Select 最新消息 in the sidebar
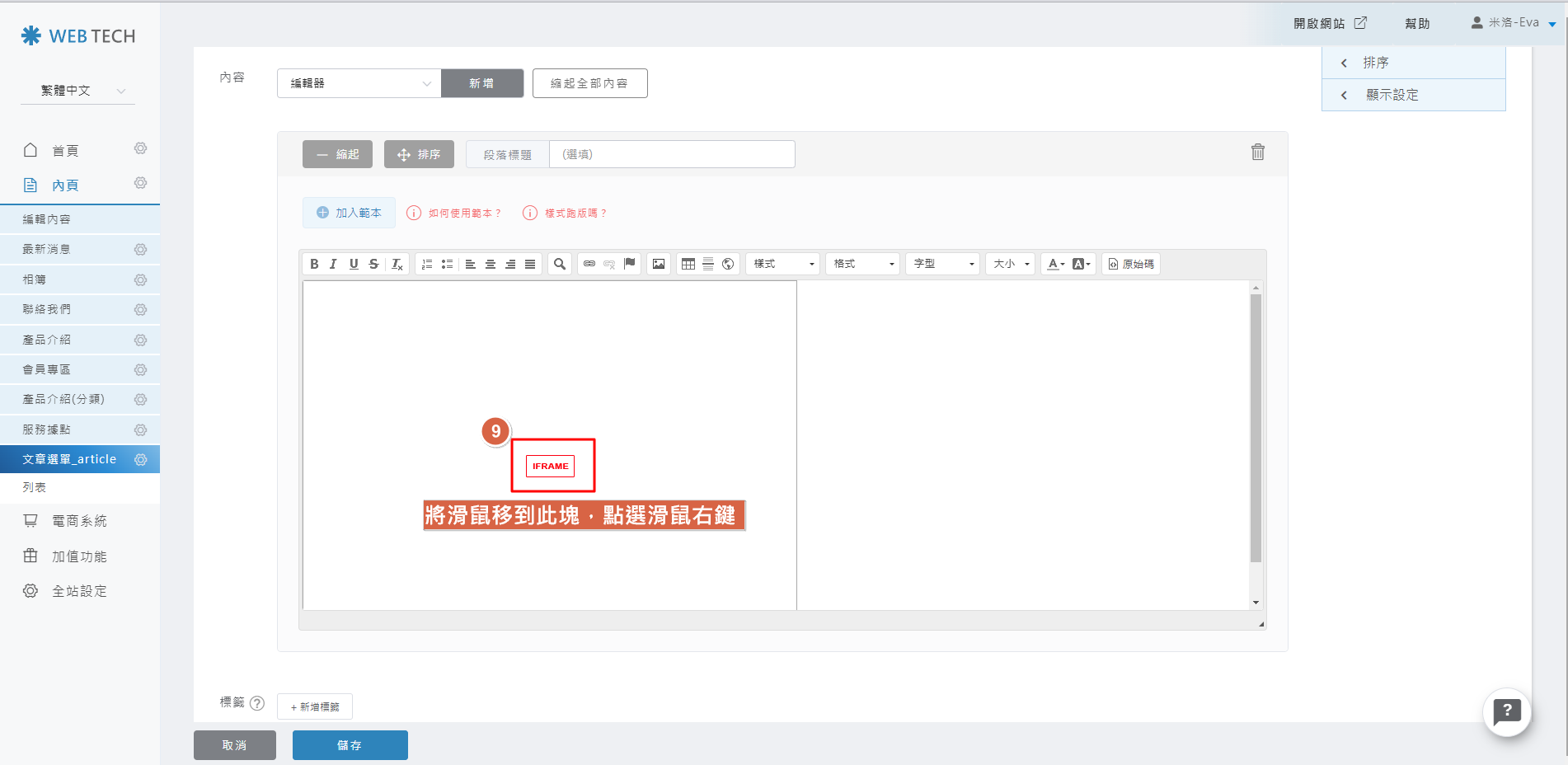Viewport: 1568px width, 765px height. click(x=46, y=249)
